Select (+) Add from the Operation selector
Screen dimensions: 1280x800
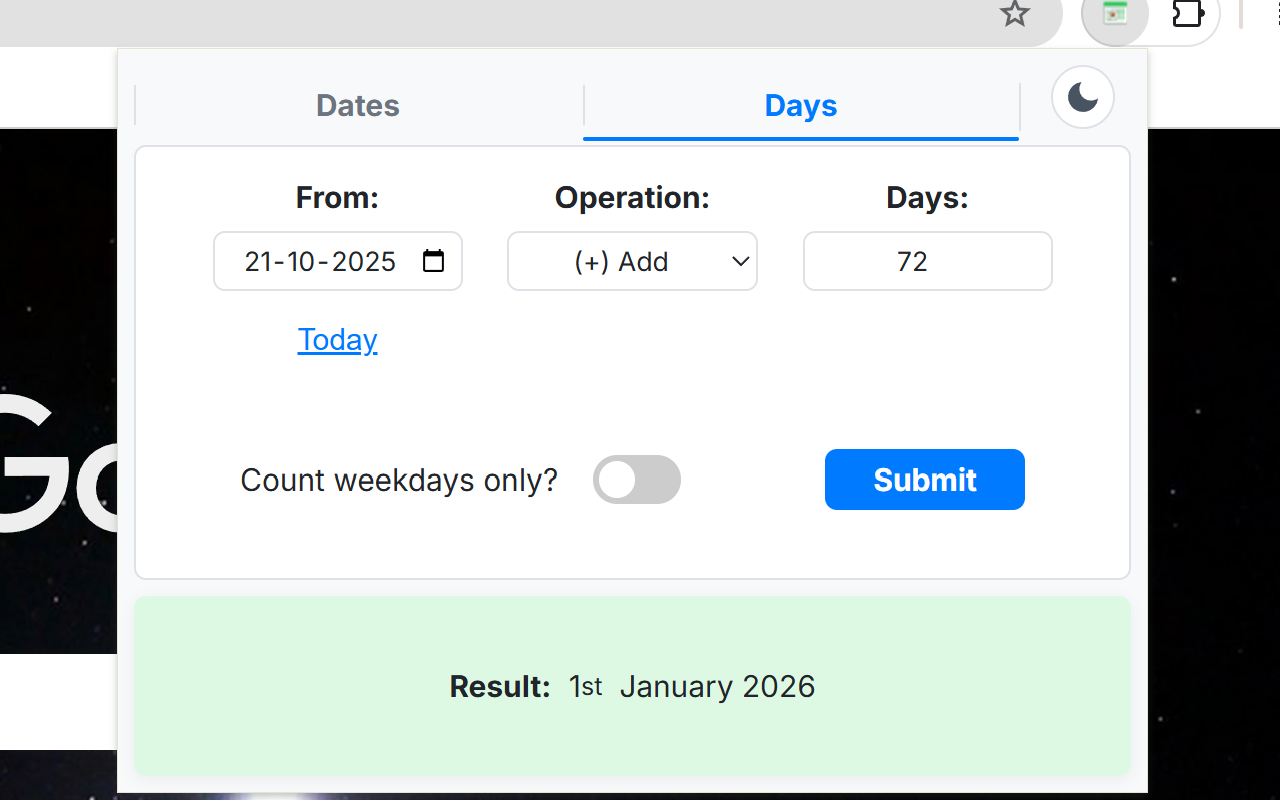coord(632,261)
